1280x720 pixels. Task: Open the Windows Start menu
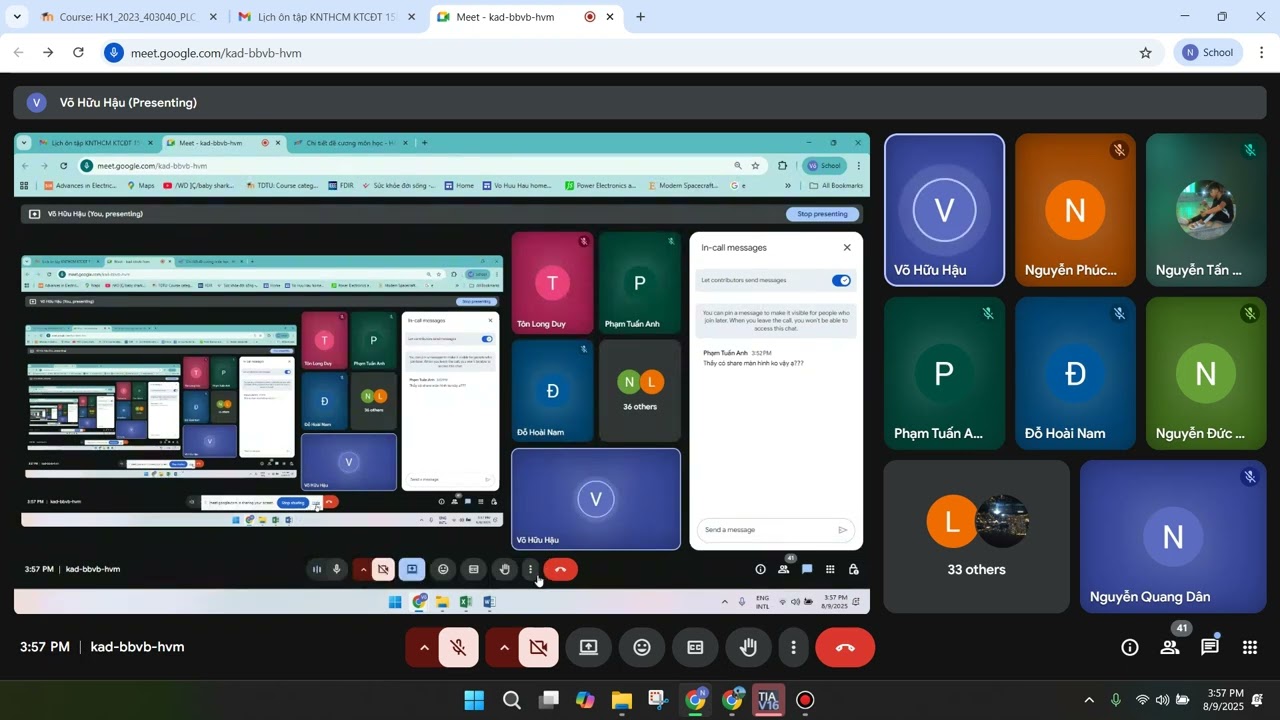[475, 700]
